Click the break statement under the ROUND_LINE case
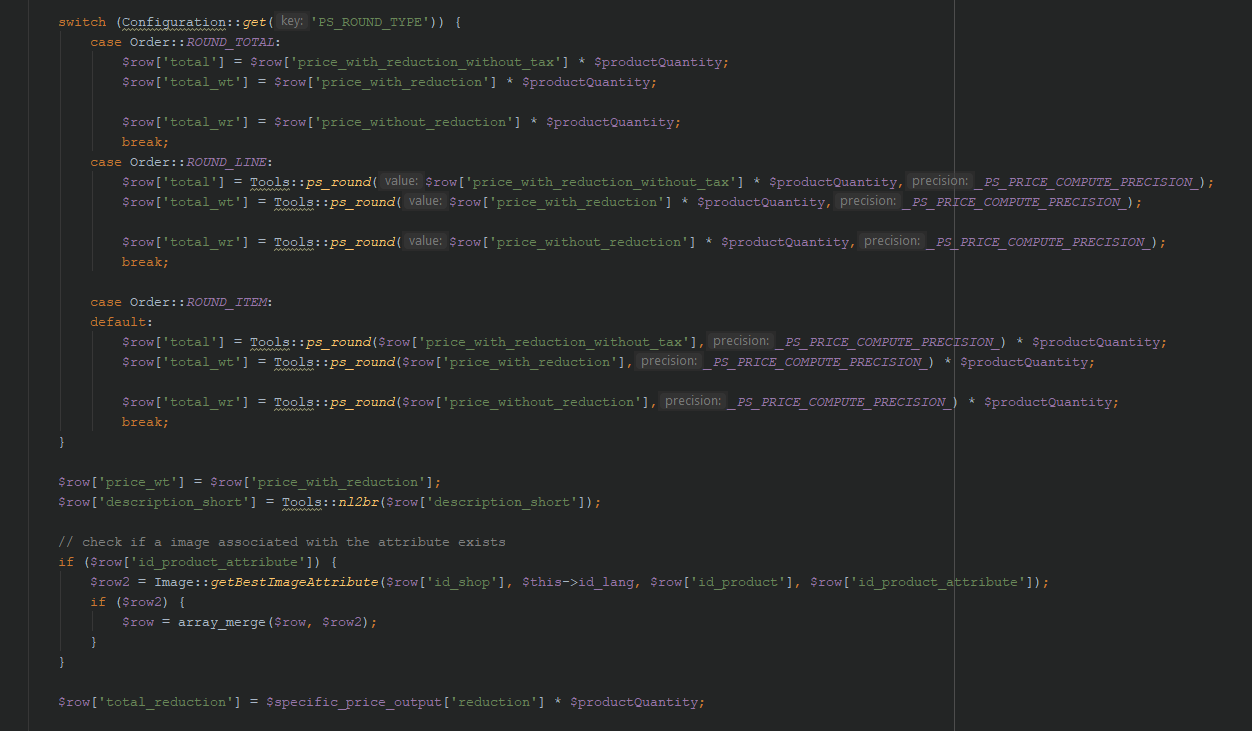1252x731 pixels. coord(146,262)
